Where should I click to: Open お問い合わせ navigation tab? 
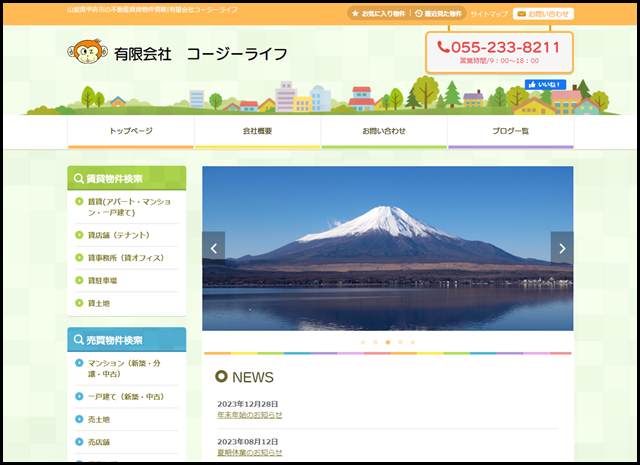click(x=384, y=131)
